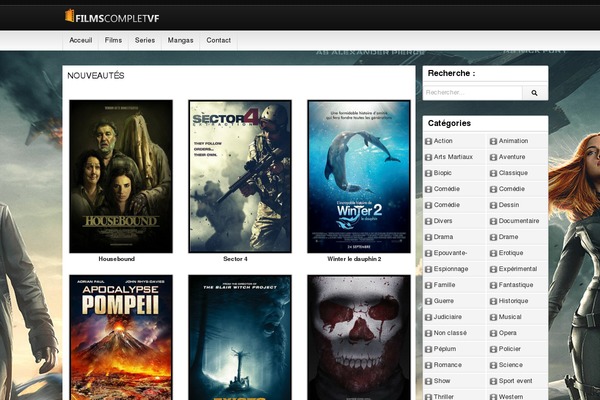Click the icon beside Drame category

pos(494,237)
